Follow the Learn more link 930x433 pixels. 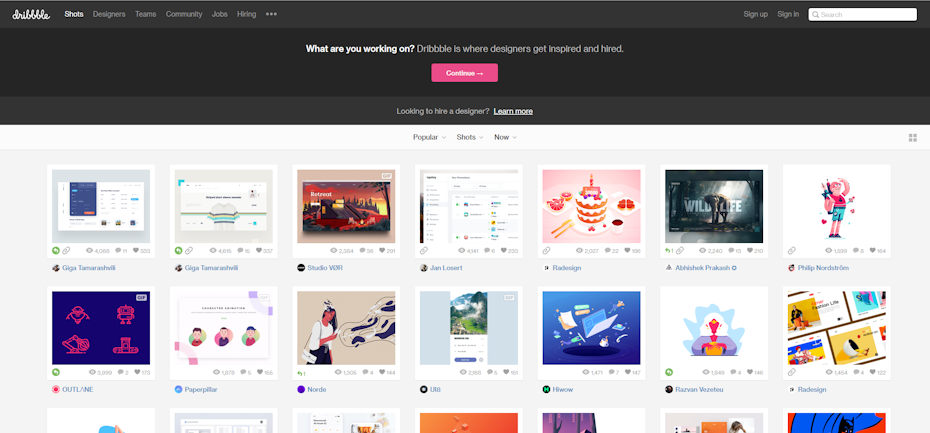(x=513, y=111)
